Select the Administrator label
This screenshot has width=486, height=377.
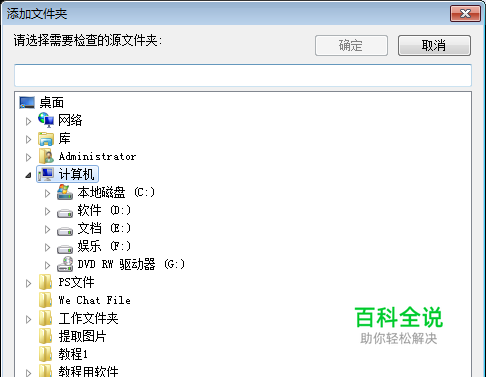[x=97, y=156]
